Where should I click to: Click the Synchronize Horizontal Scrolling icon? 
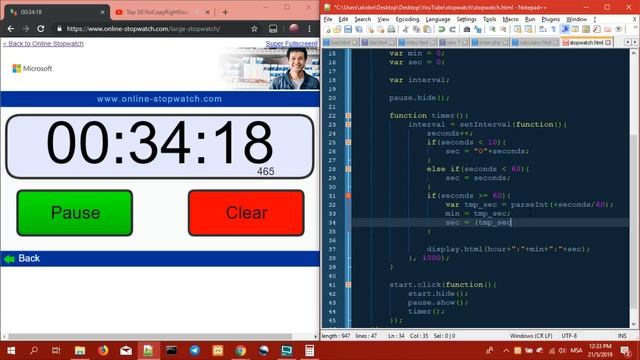tap(530, 29)
